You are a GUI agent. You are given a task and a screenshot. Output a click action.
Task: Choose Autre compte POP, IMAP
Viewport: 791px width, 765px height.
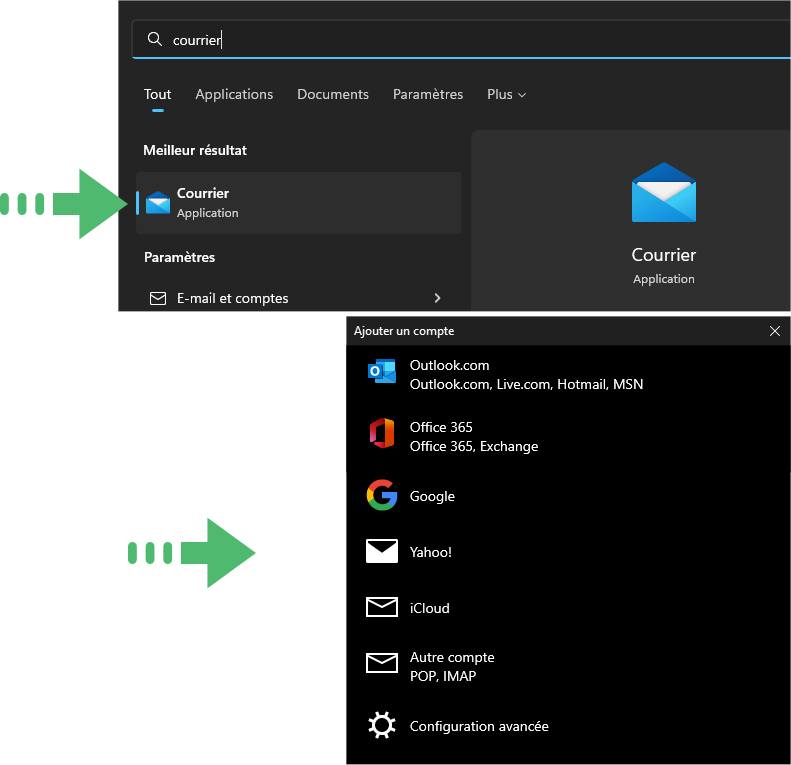568,667
